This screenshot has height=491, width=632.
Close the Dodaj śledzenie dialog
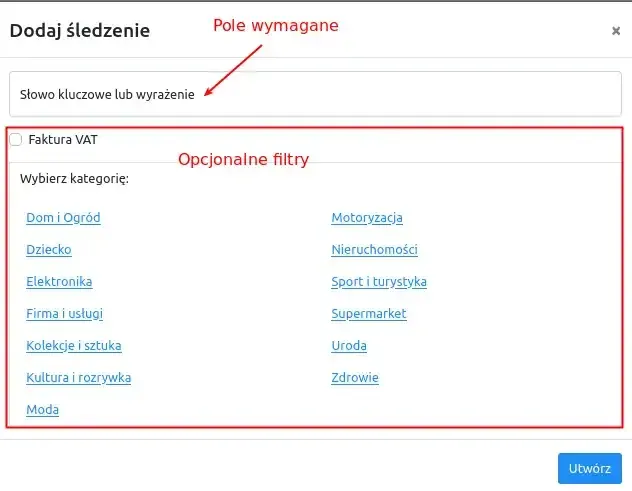(x=615, y=31)
